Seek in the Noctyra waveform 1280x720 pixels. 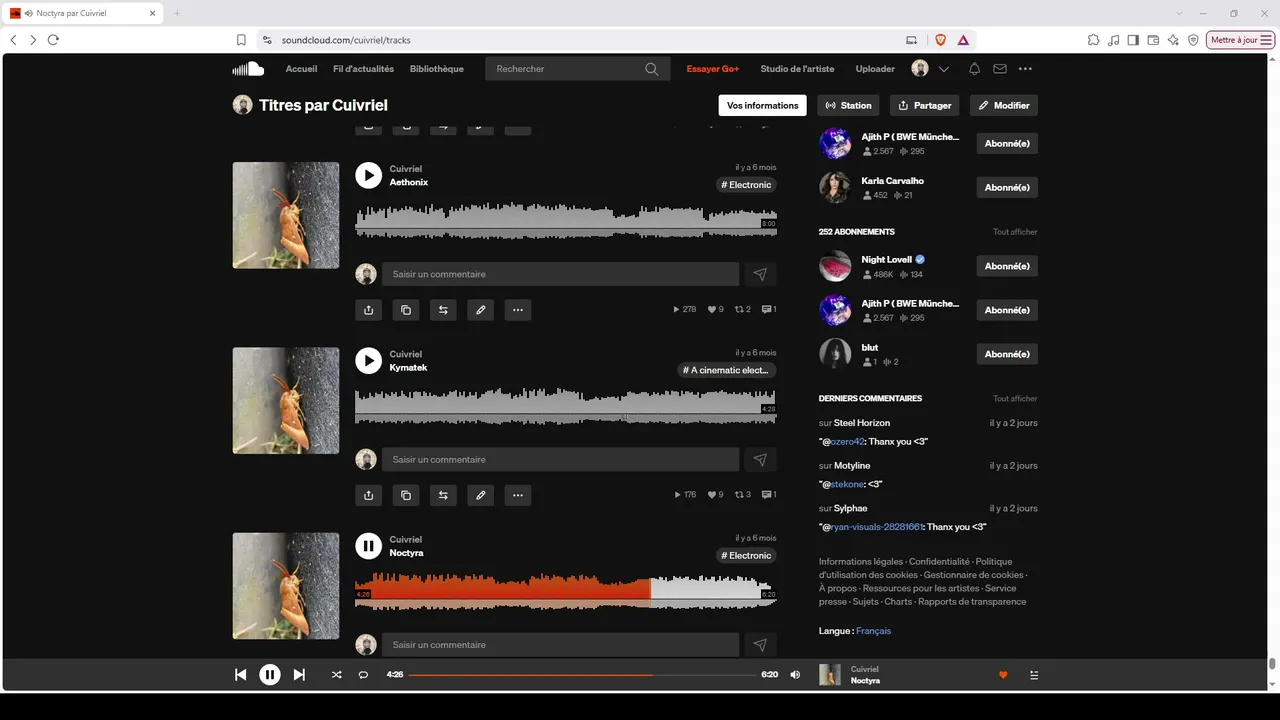coord(566,590)
